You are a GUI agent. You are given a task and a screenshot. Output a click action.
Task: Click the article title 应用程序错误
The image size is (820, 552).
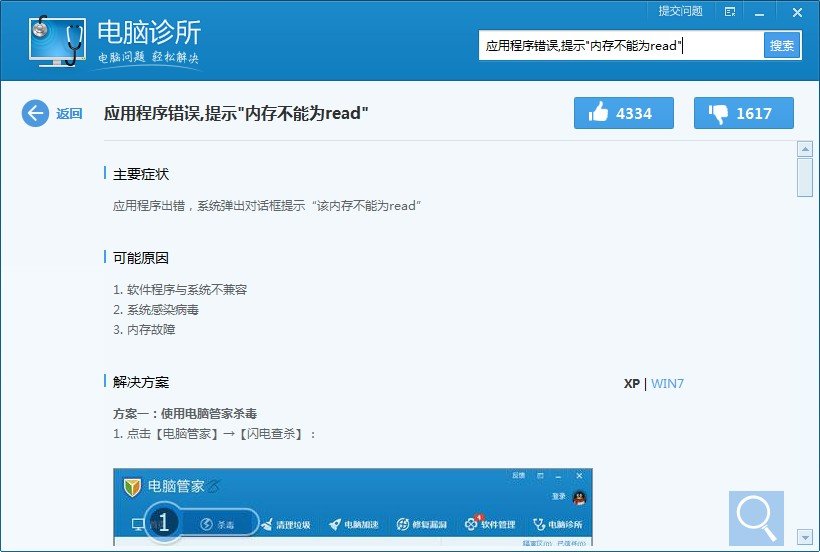(x=236, y=113)
